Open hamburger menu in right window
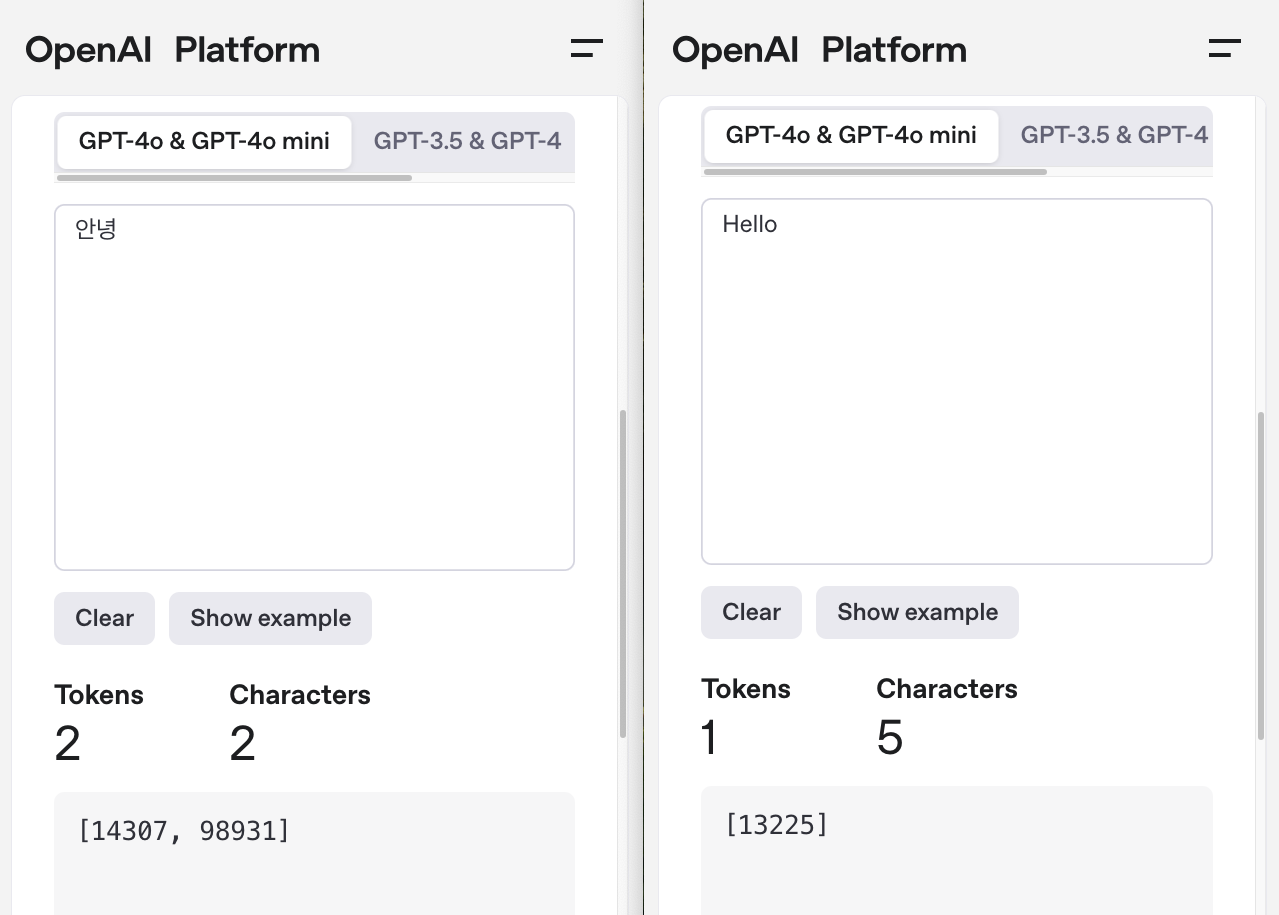 click(x=1225, y=48)
